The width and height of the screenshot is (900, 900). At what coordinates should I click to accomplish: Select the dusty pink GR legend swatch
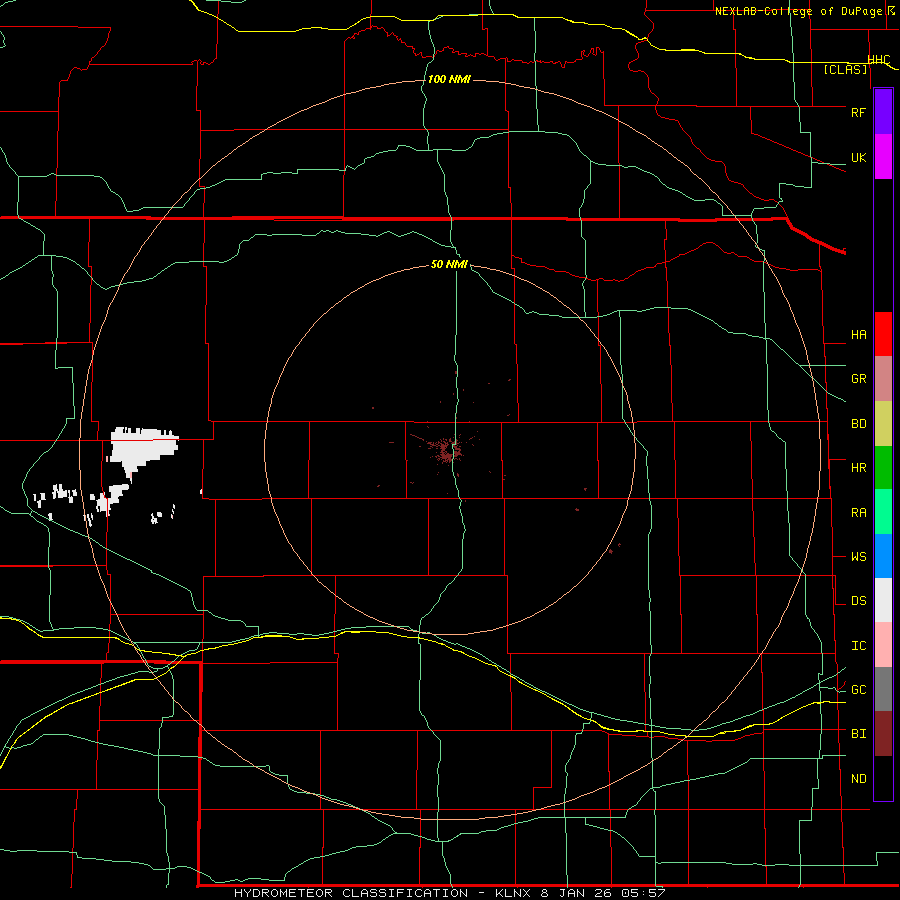pyautogui.click(x=883, y=379)
